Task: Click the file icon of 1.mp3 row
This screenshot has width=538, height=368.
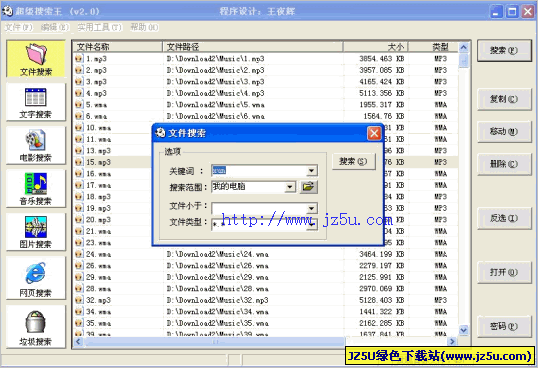Action: [x=79, y=59]
